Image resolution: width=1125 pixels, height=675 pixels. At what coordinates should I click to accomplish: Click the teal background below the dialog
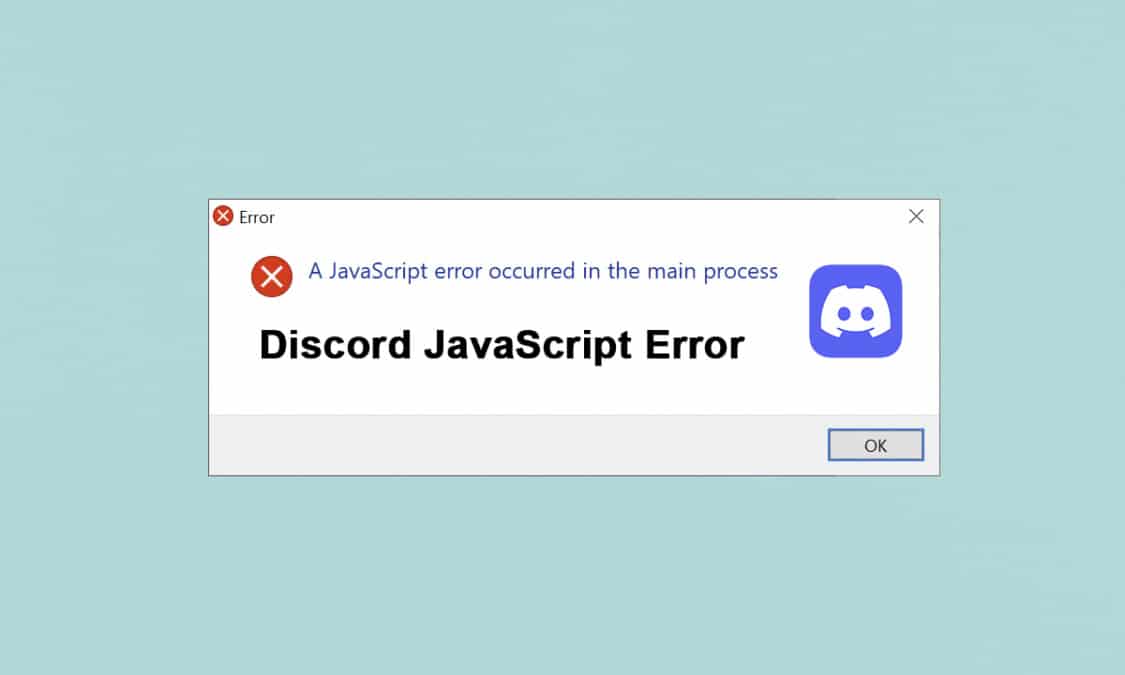[562, 575]
